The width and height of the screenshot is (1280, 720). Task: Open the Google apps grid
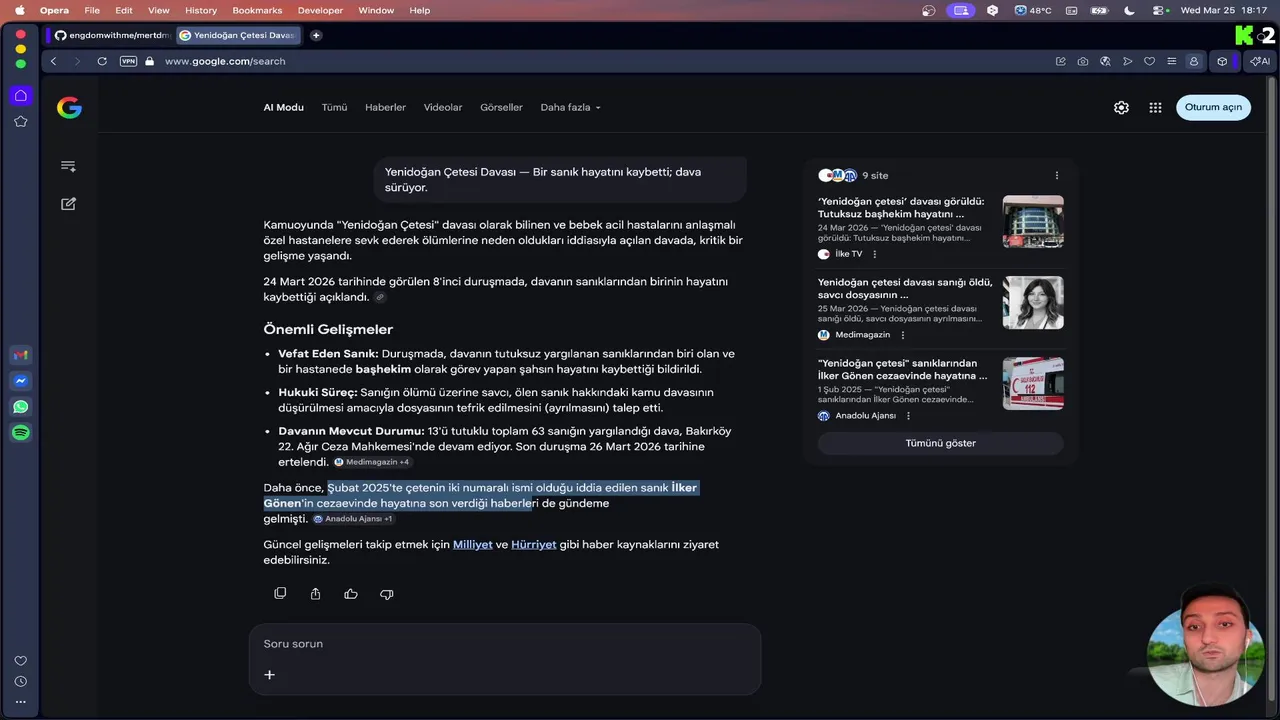coord(1155,107)
